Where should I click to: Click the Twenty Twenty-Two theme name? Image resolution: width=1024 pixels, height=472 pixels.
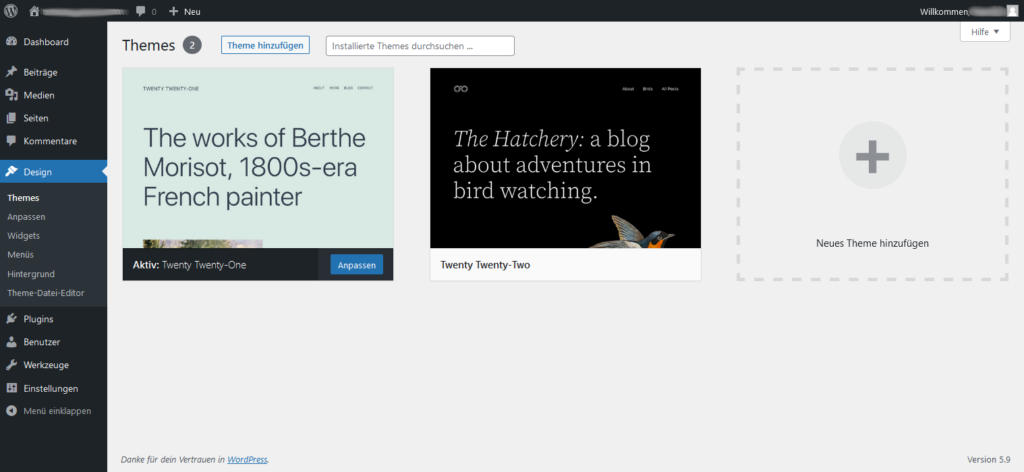[x=485, y=265]
